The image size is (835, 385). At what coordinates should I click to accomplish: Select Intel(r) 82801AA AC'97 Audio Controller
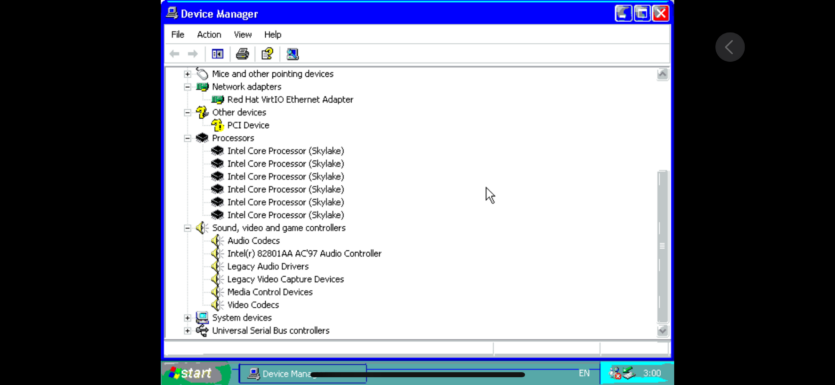click(x=304, y=253)
